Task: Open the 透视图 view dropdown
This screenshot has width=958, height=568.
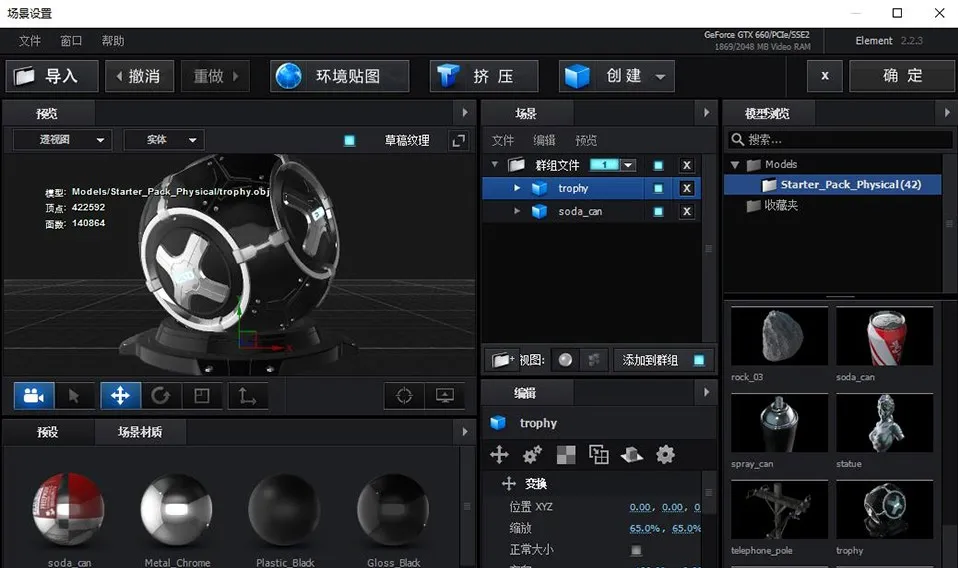Action: (61, 140)
